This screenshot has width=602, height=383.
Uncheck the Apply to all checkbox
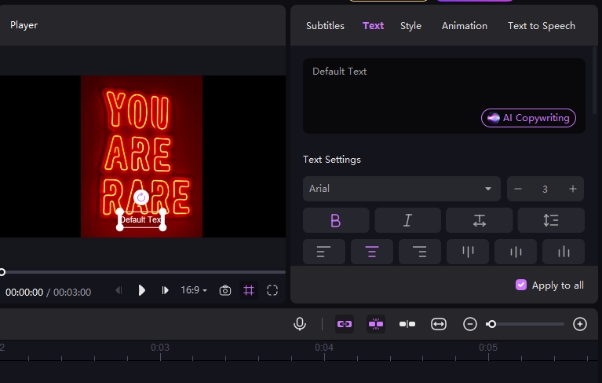521,285
